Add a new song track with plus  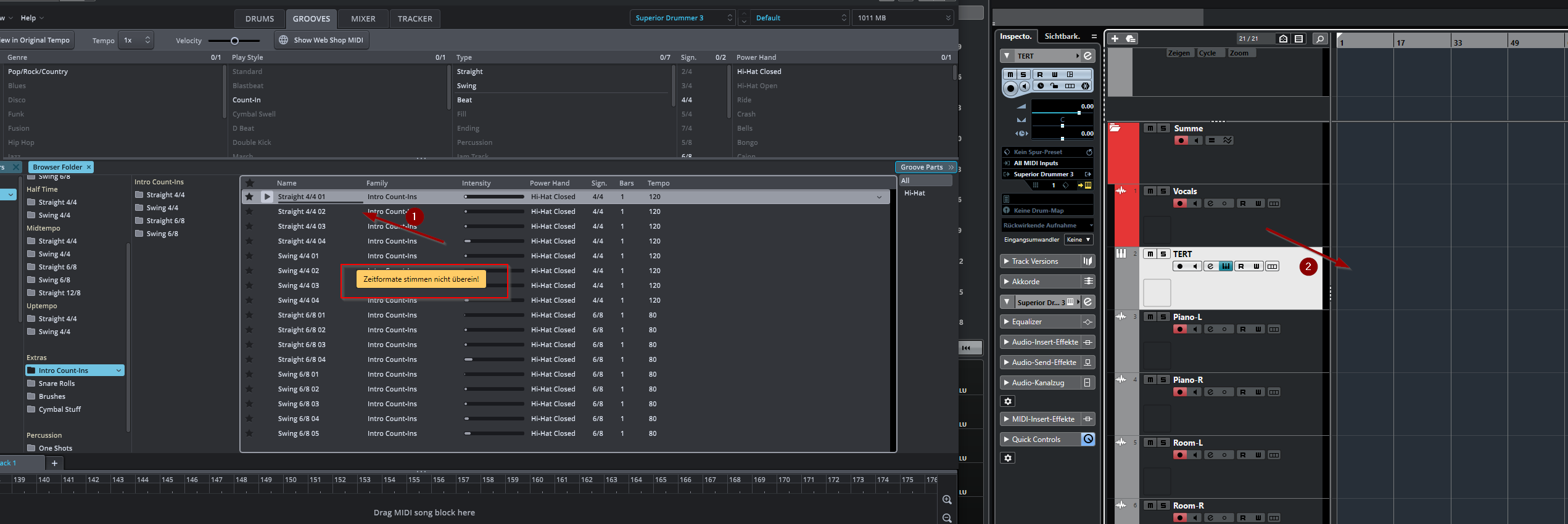click(x=54, y=463)
